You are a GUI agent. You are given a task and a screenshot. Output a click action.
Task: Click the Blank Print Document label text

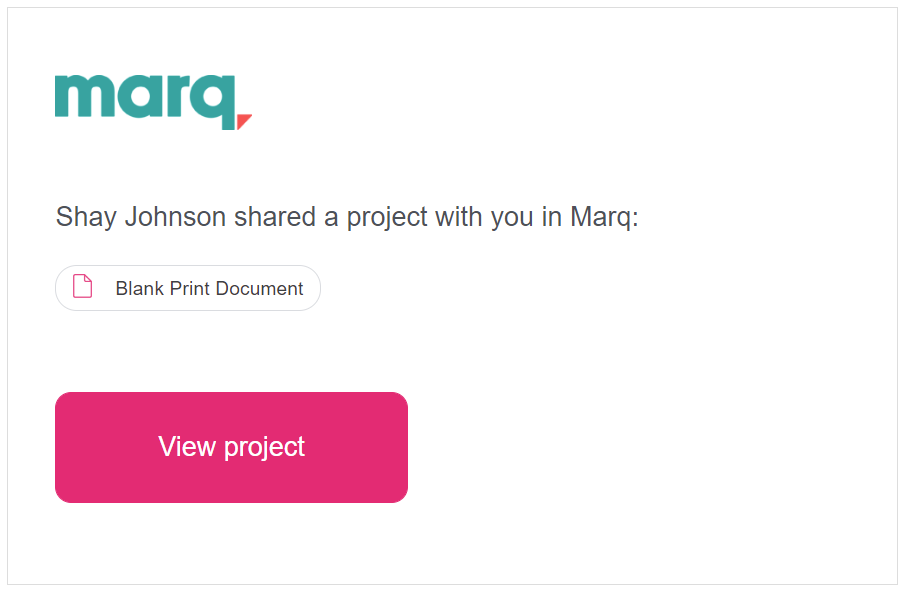(x=209, y=288)
